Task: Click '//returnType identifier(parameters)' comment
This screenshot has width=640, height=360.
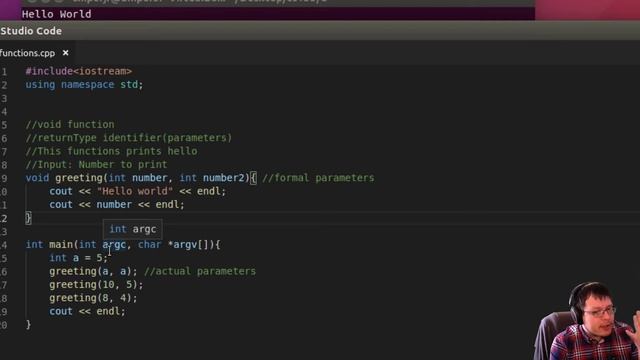Action: pos(129,138)
